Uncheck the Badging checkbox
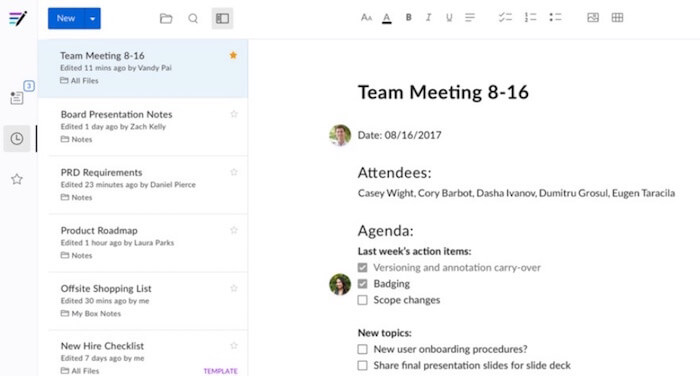700x376 pixels. [362, 284]
